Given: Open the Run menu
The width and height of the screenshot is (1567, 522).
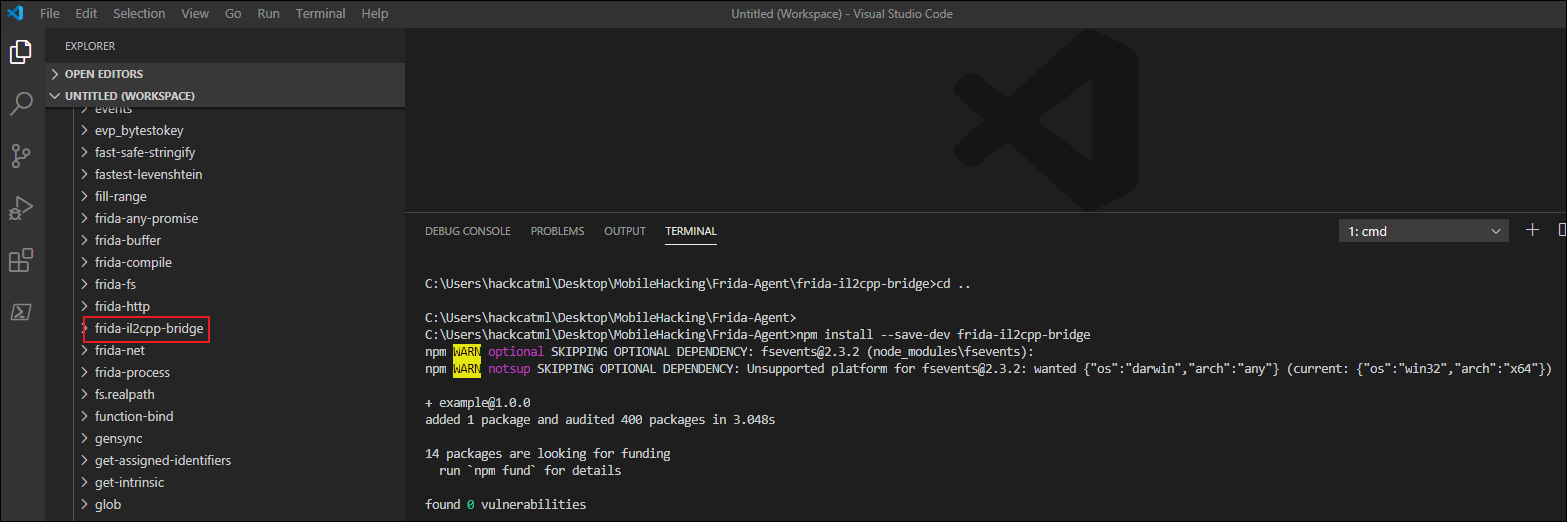Looking at the screenshot, I should [x=268, y=13].
